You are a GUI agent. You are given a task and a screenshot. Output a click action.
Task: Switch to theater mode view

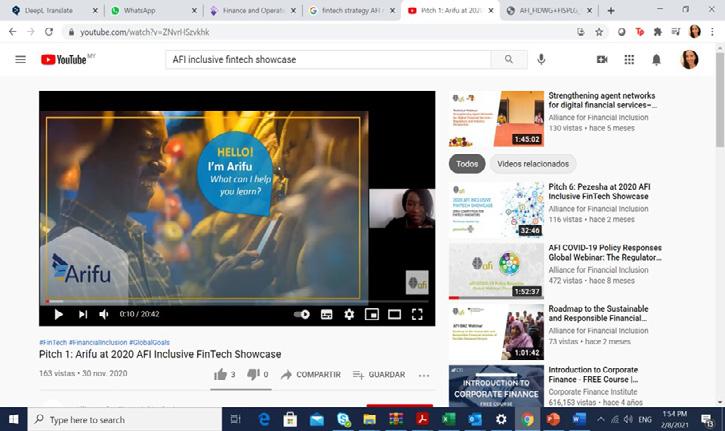tap(394, 314)
